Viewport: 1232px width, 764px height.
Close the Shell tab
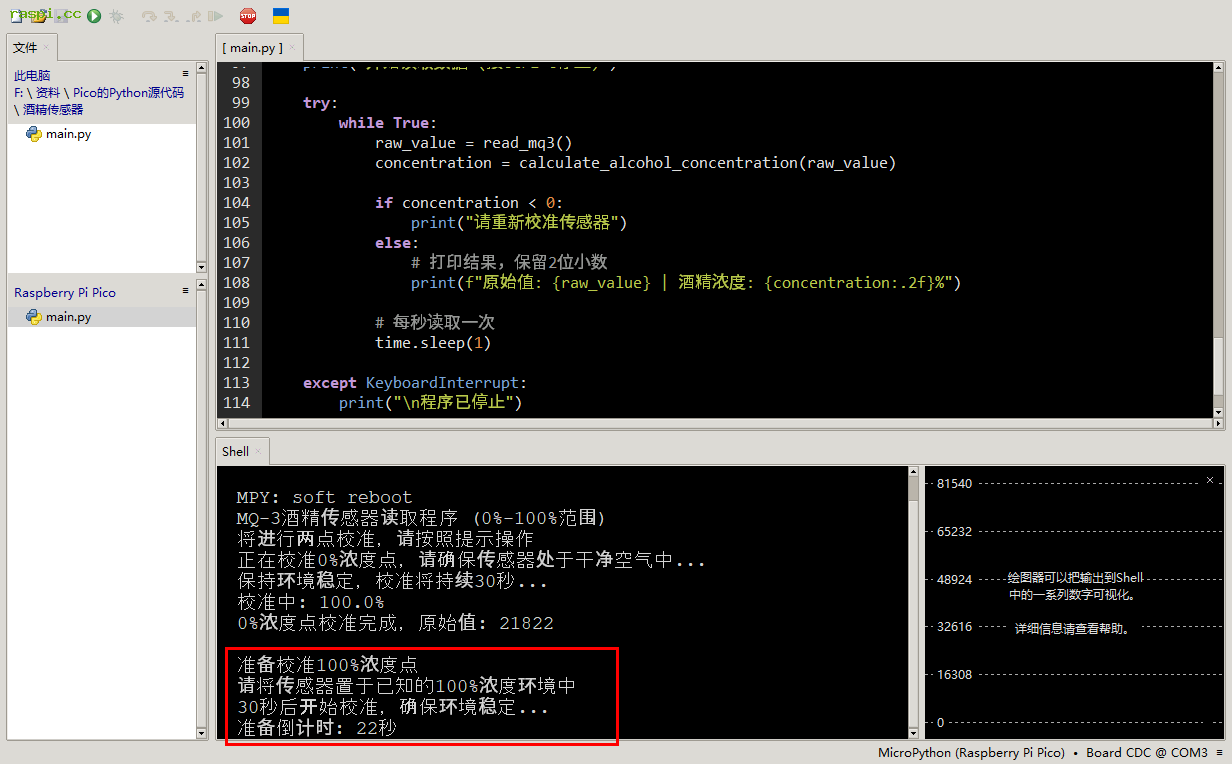pyautogui.click(x=258, y=452)
